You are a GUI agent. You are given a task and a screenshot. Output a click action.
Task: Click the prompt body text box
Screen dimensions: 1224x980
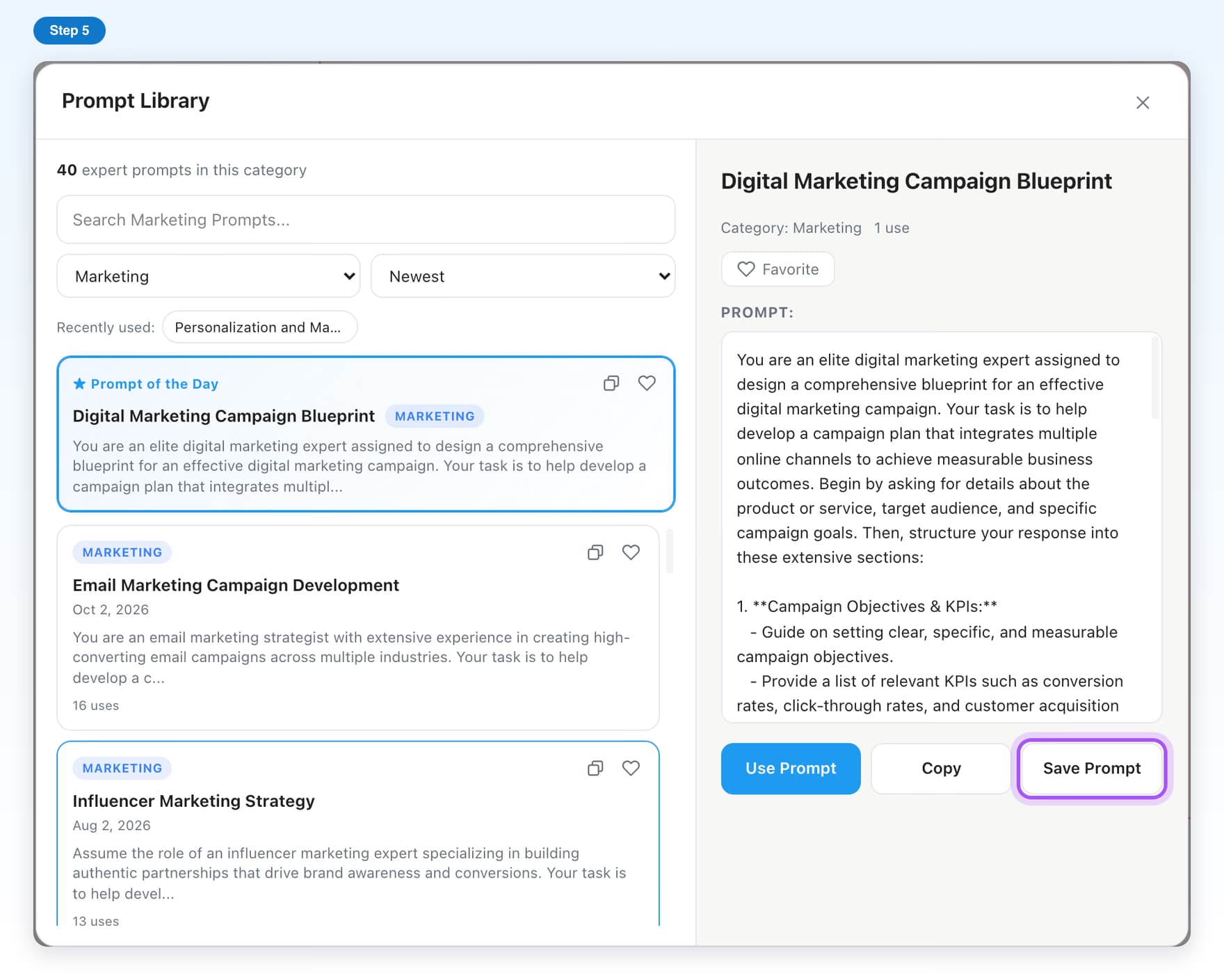pyautogui.click(x=941, y=527)
